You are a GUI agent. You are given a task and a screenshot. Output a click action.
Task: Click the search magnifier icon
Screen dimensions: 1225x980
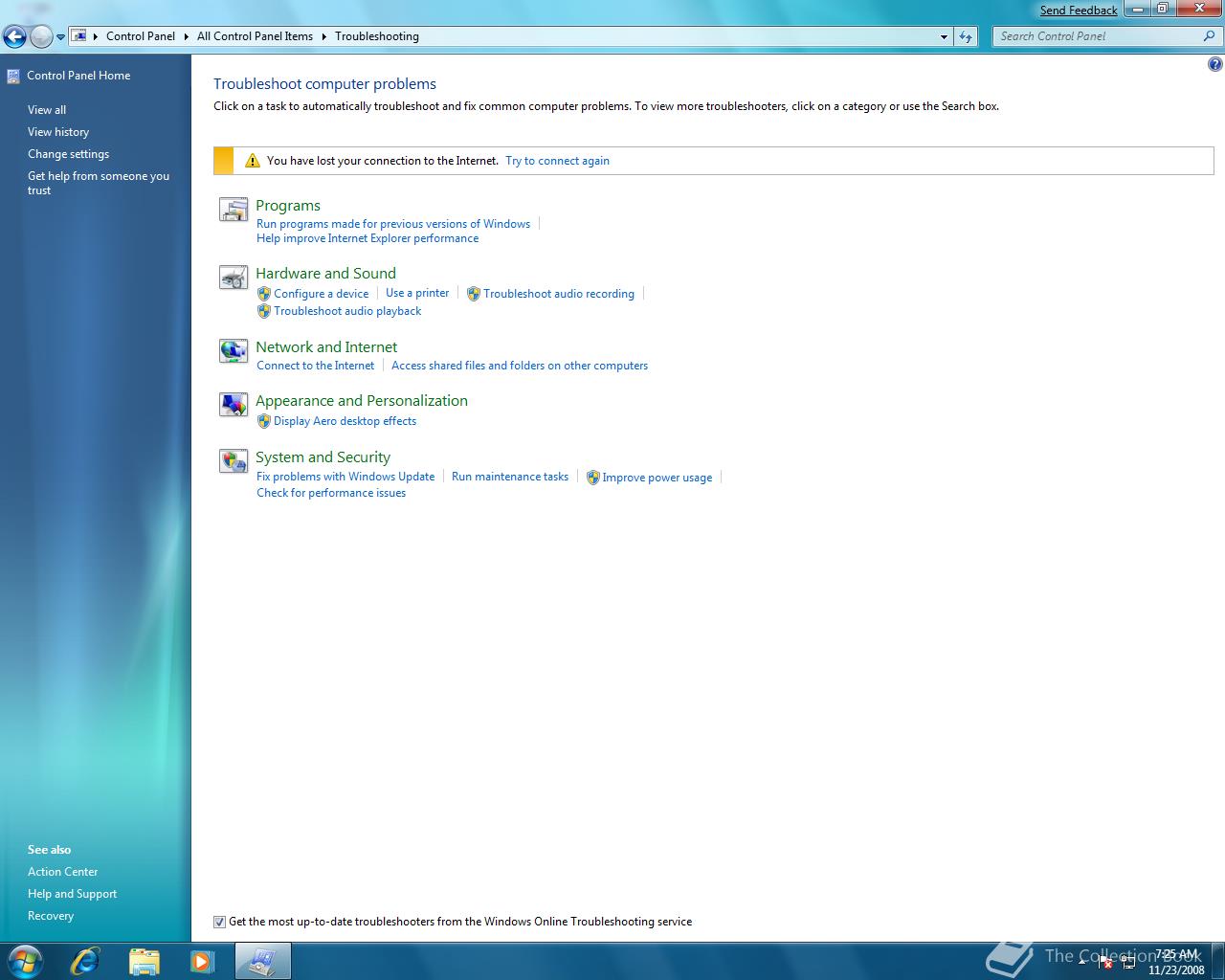(x=1210, y=36)
